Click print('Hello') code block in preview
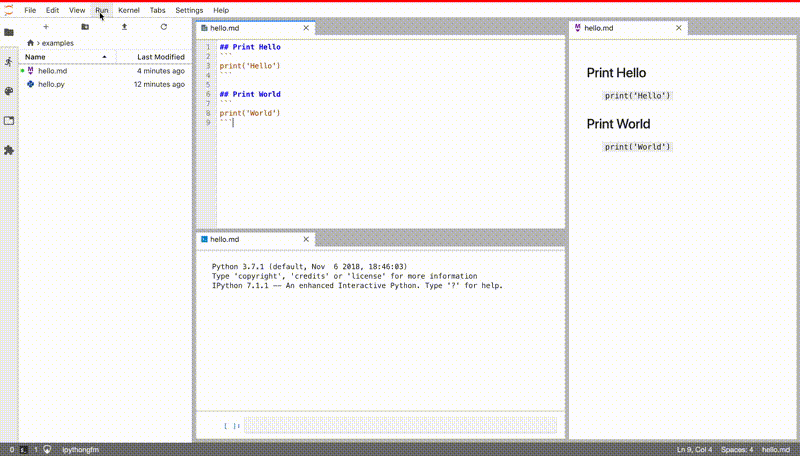The image size is (800, 456). pyautogui.click(x=637, y=96)
